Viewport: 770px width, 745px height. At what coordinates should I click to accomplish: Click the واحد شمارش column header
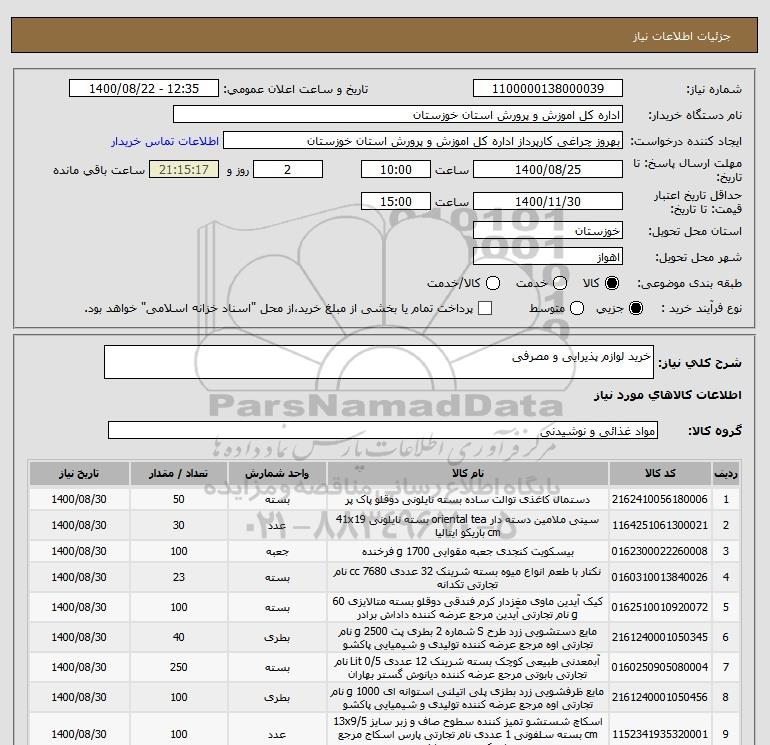pyautogui.click(x=277, y=474)
